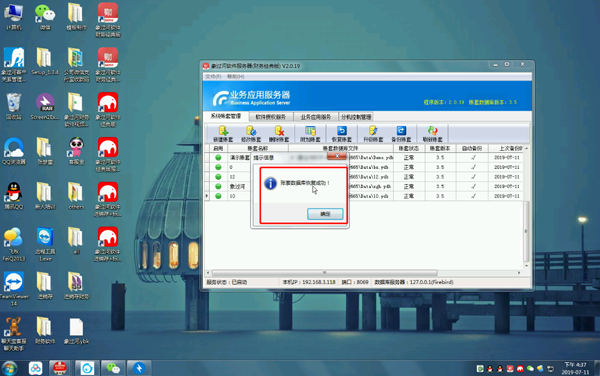Click the 帐套版本 column header
The width and height of the screenshot is (600, 376).
(x=440, y=148)
